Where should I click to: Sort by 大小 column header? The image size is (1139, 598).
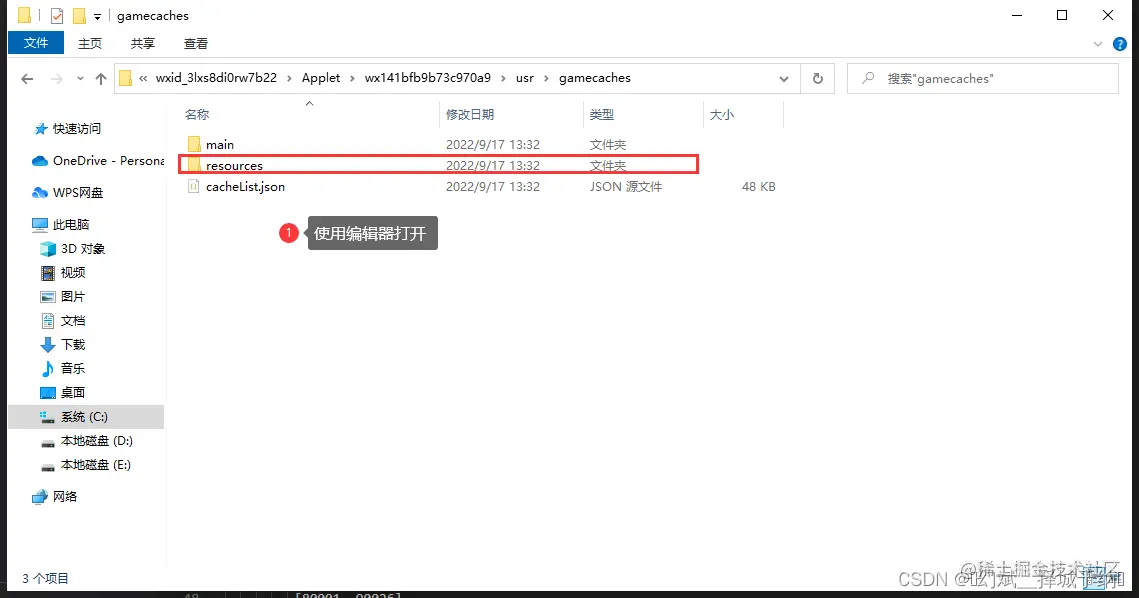pyautogui.click(x=721, y=114)
